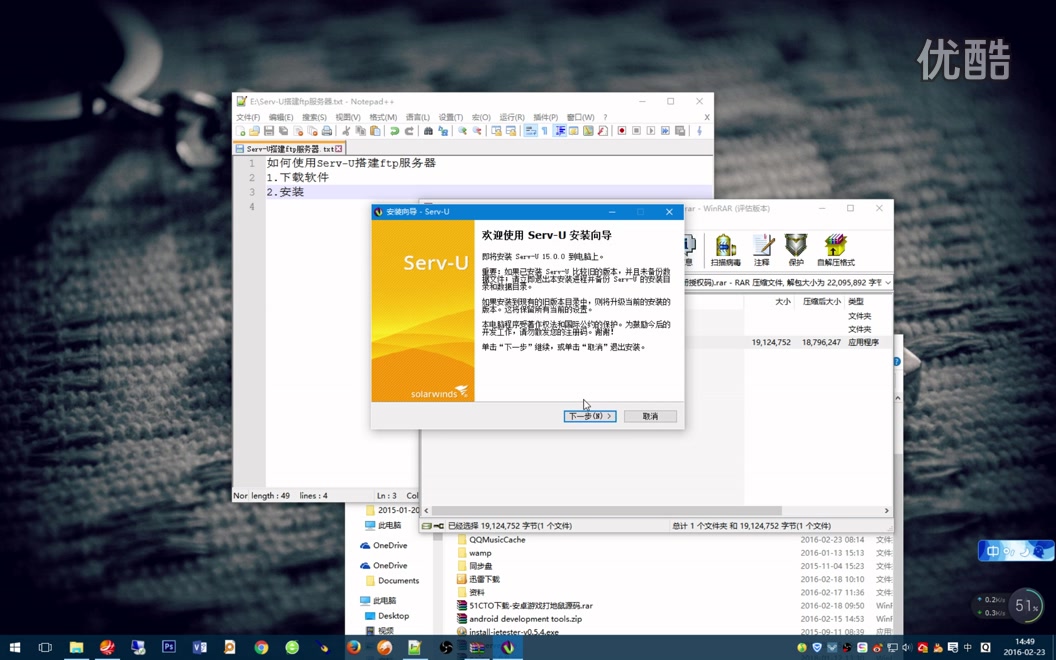Open the 视图(V) menu in Notepad++
Image resolution: width=1056 pixels, height=660 pixels.
(x=348, y=117)
